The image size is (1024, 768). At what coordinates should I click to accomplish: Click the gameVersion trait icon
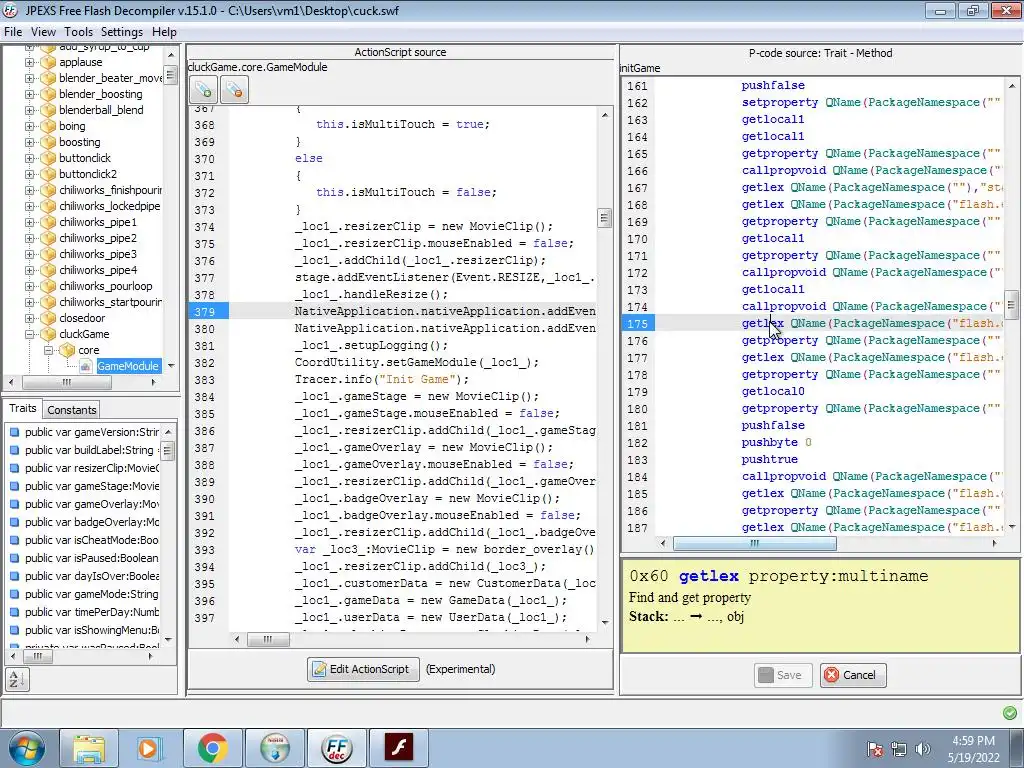click(x=14, y=432)
